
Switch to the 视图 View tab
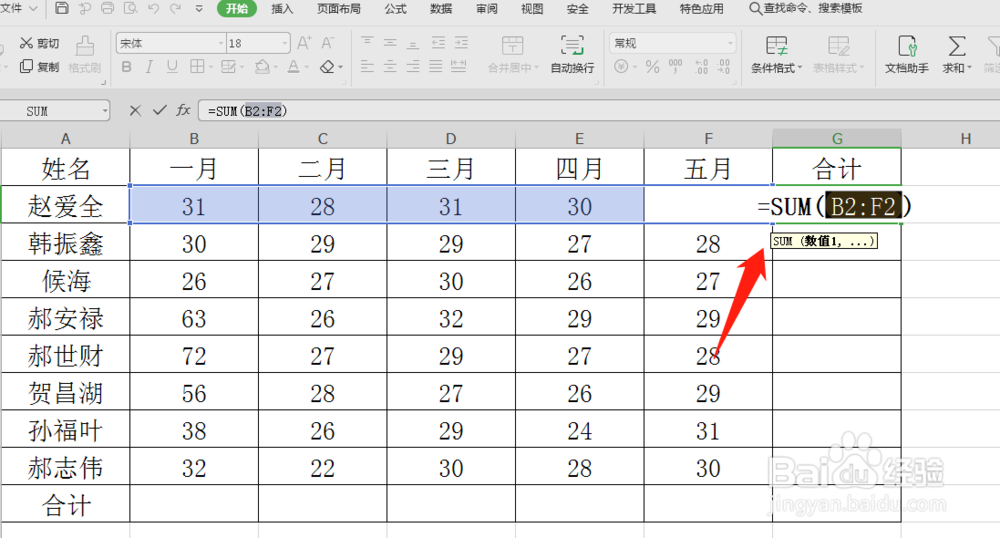coord(532,8)
